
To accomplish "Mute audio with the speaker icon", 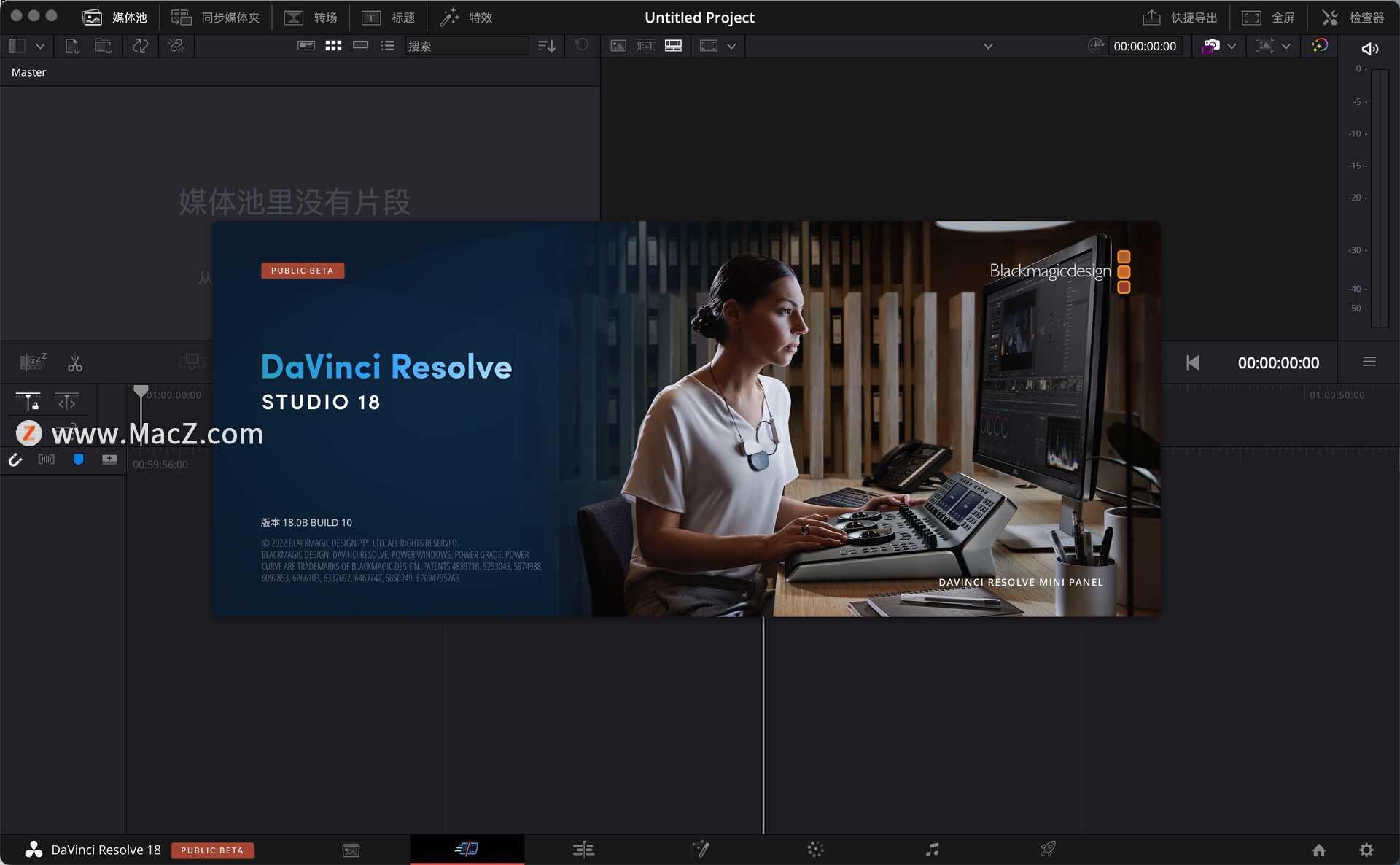I will [1369, 49].
